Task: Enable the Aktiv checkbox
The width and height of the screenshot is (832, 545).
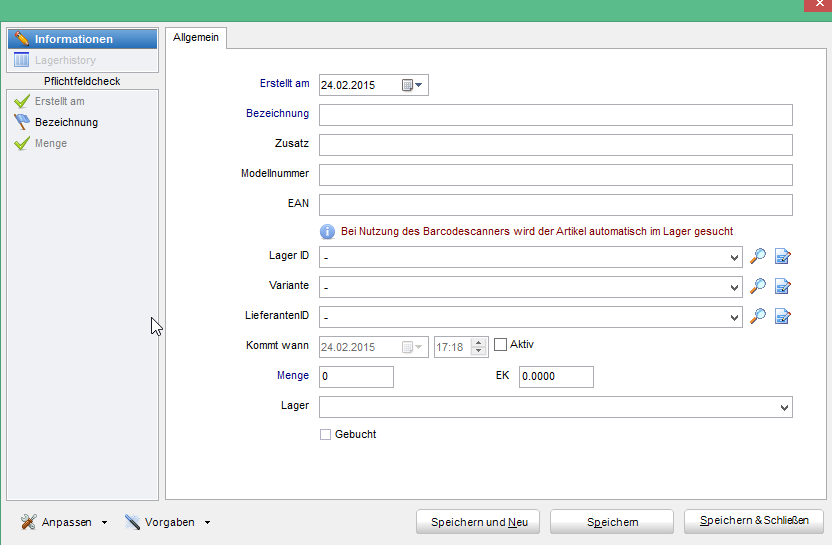Action: pos(501,345)
